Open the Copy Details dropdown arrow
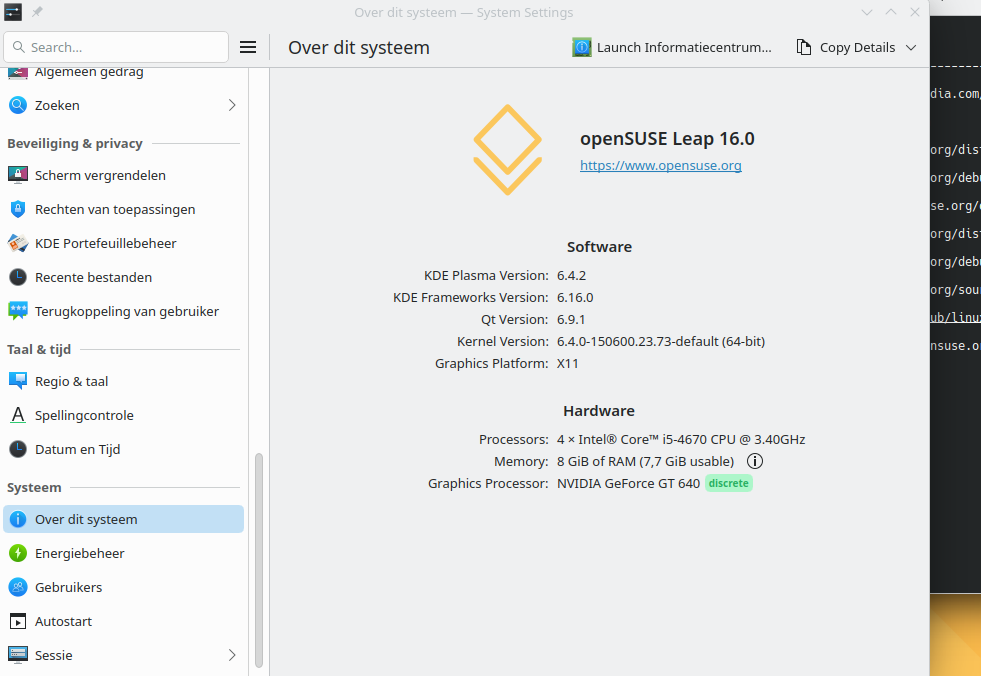This screenshot has width=981, height=676. click(x=910, y=47)
